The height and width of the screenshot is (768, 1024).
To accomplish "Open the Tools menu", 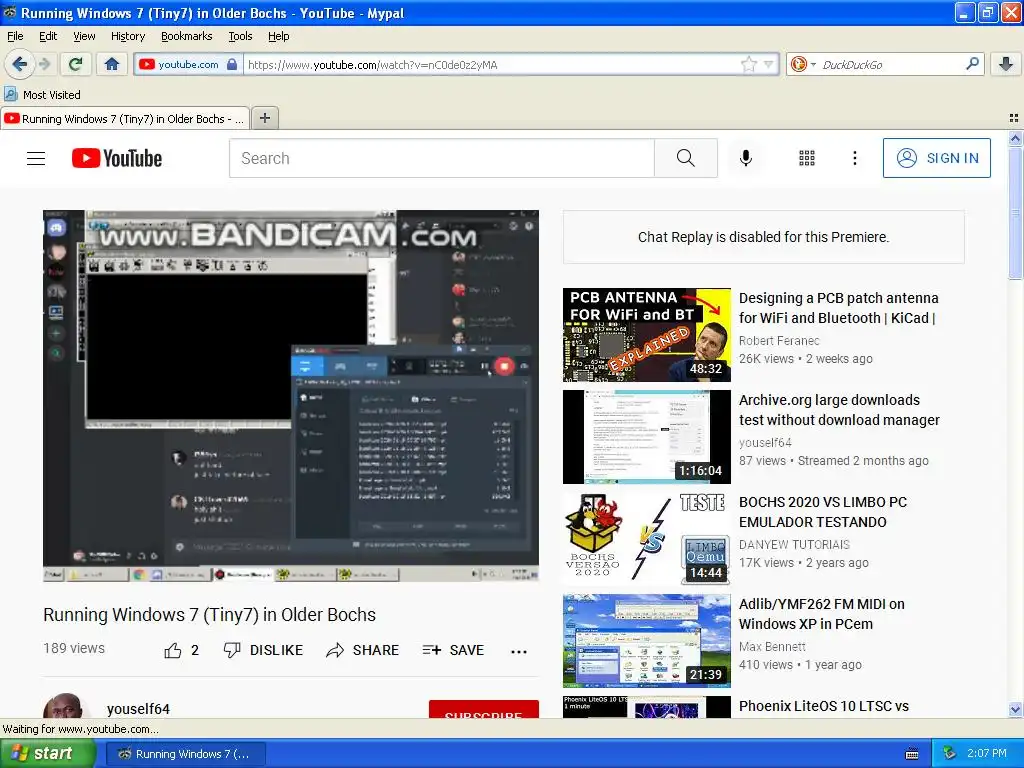I will pyautogui.click(x=240, y=36).
